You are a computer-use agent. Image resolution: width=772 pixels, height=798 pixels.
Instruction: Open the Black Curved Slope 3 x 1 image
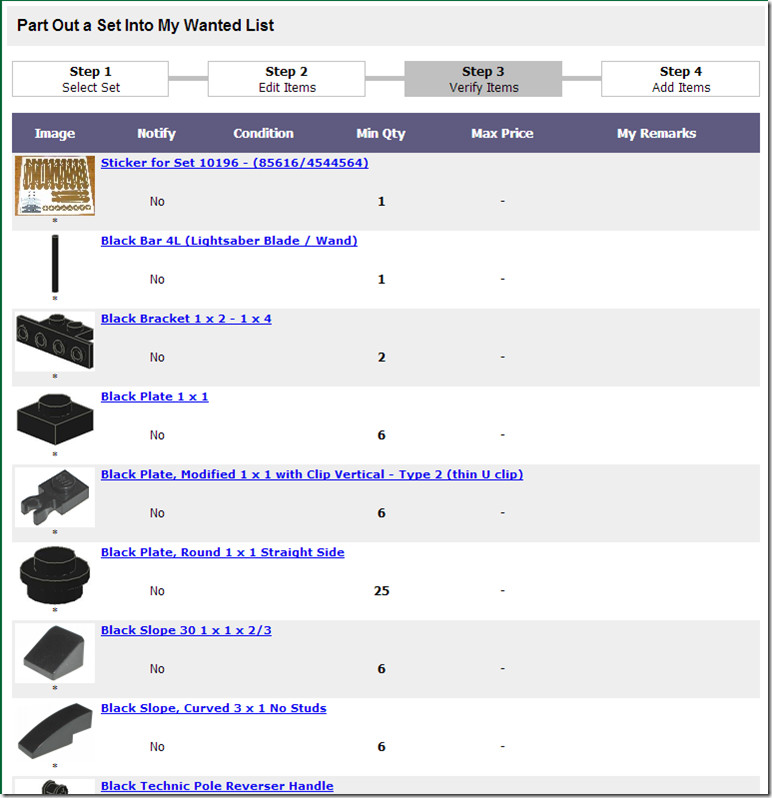tap(55, 731)
